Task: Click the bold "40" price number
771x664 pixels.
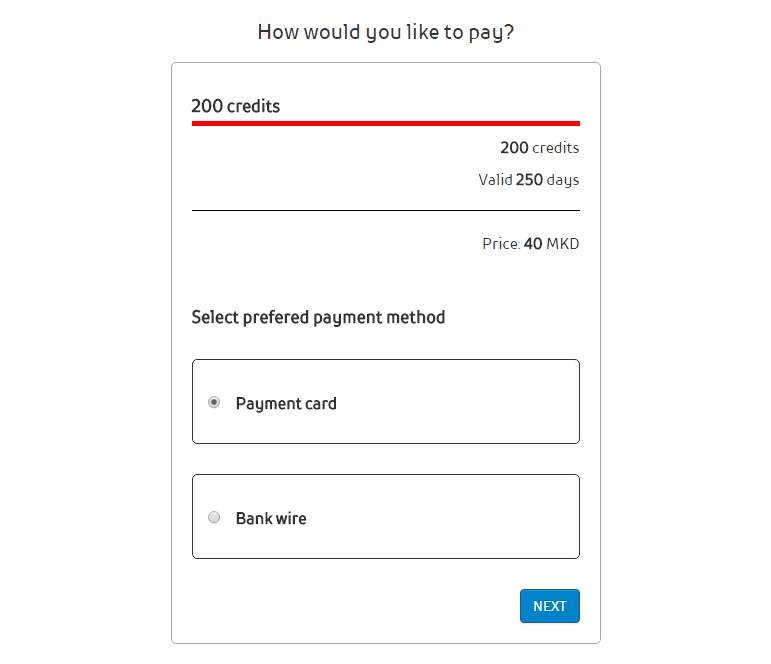Action: 533,243
